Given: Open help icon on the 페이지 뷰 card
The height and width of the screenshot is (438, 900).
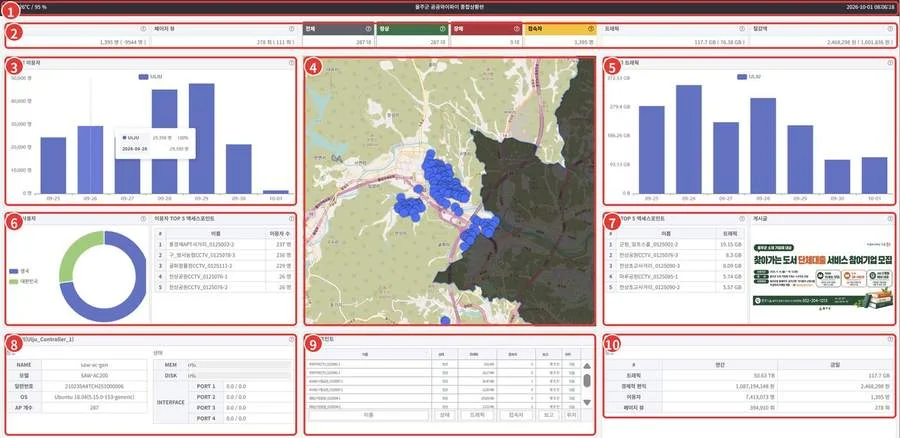Looking at the screenshot, I should point(292,29).
